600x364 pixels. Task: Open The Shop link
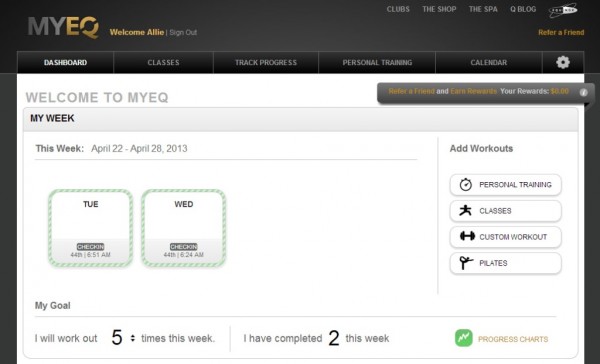[x=439, y=9]
